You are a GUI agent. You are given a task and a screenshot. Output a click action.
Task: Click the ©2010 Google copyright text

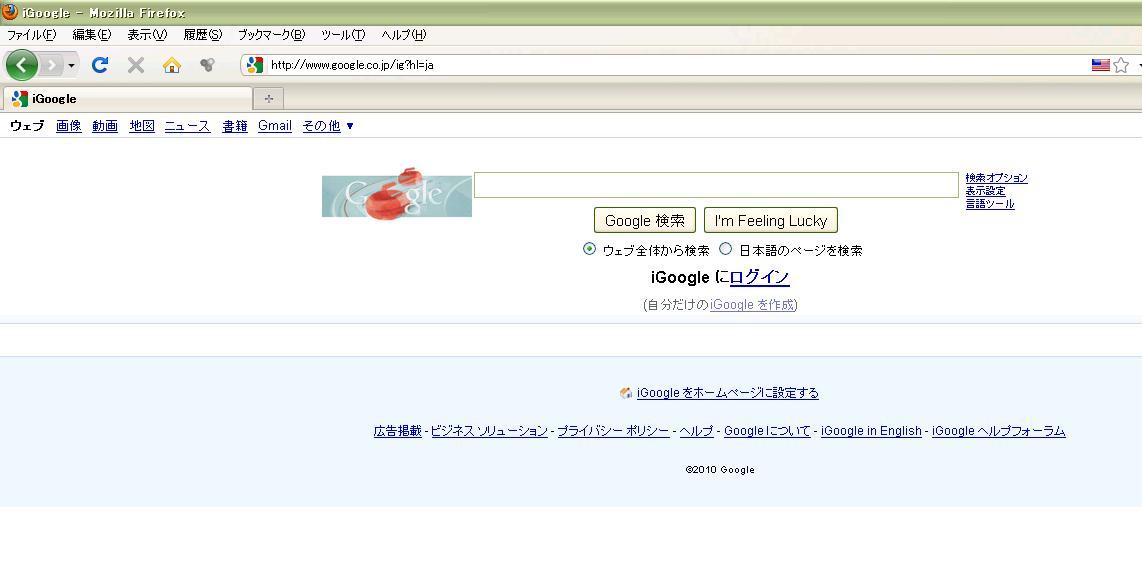click(x=720, y=470)
